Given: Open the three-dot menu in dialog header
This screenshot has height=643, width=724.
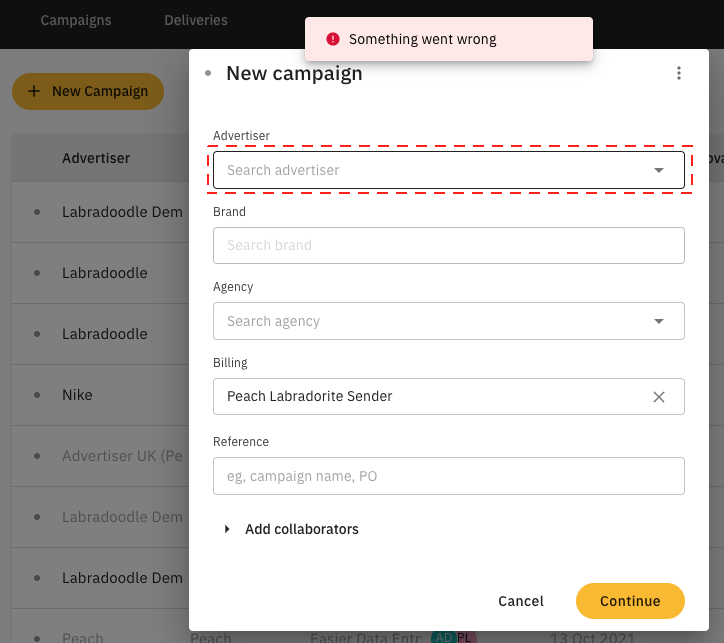Looking at the screenshot, I should [x=679, y=73].
